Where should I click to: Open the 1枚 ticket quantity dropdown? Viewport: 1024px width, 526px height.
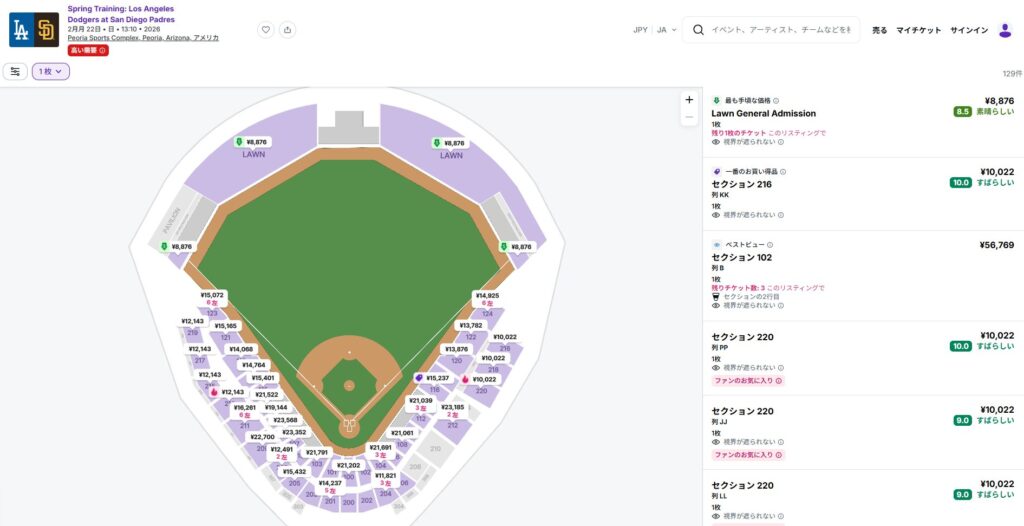(51, 71)
